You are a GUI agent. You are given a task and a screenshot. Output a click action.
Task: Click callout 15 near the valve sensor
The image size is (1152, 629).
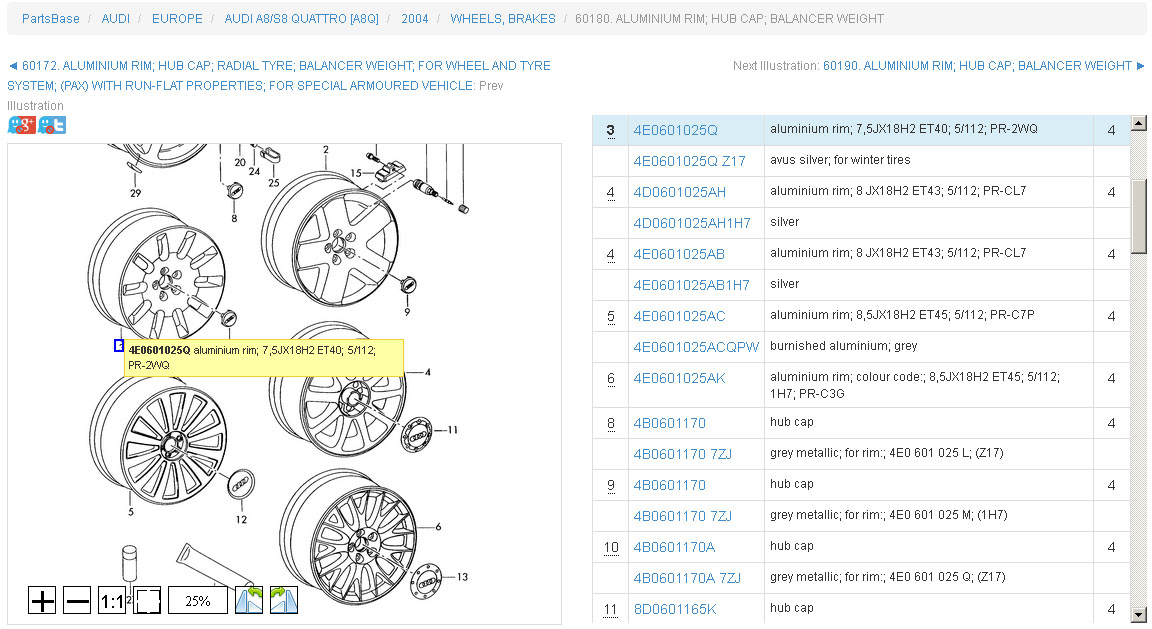click(356, 173)
